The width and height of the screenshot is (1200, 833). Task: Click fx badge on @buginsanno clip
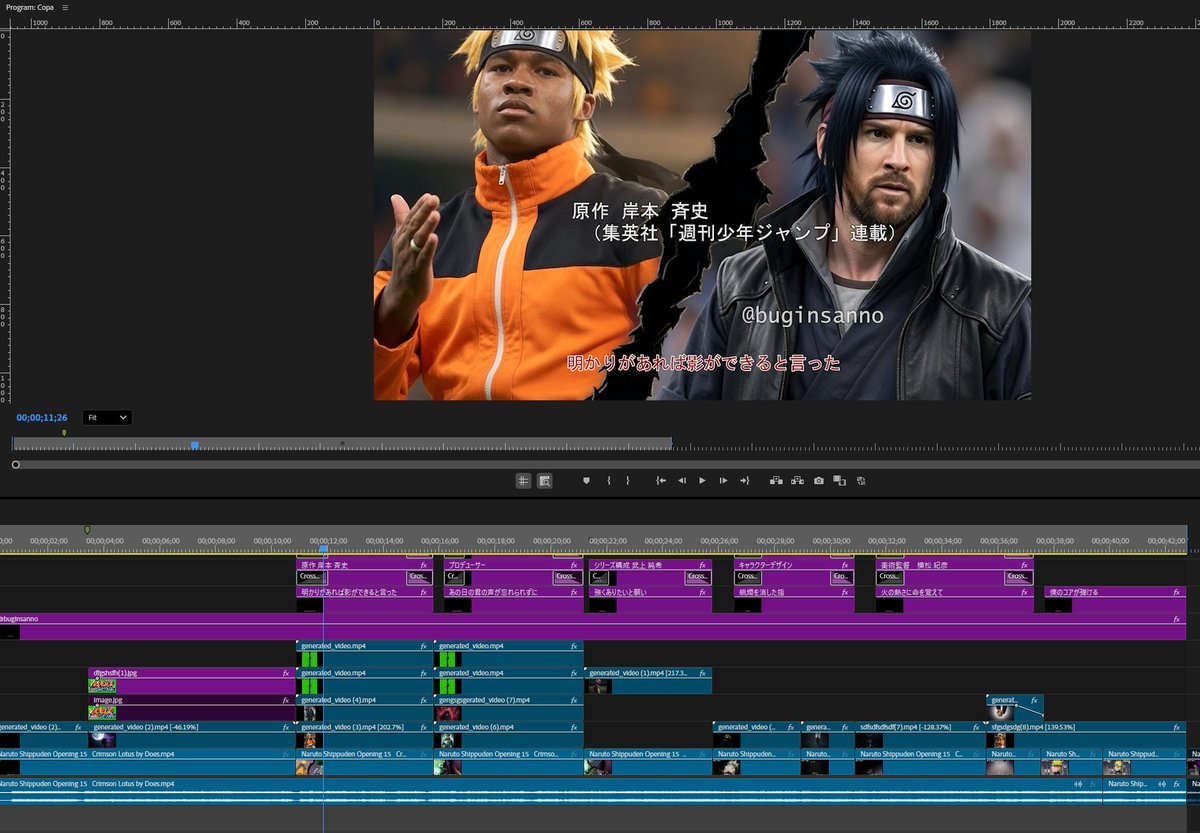click(1177, 620)
